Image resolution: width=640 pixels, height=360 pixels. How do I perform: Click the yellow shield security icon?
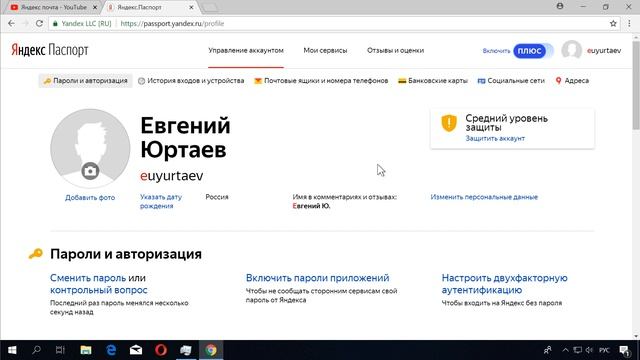pos(449,123)
